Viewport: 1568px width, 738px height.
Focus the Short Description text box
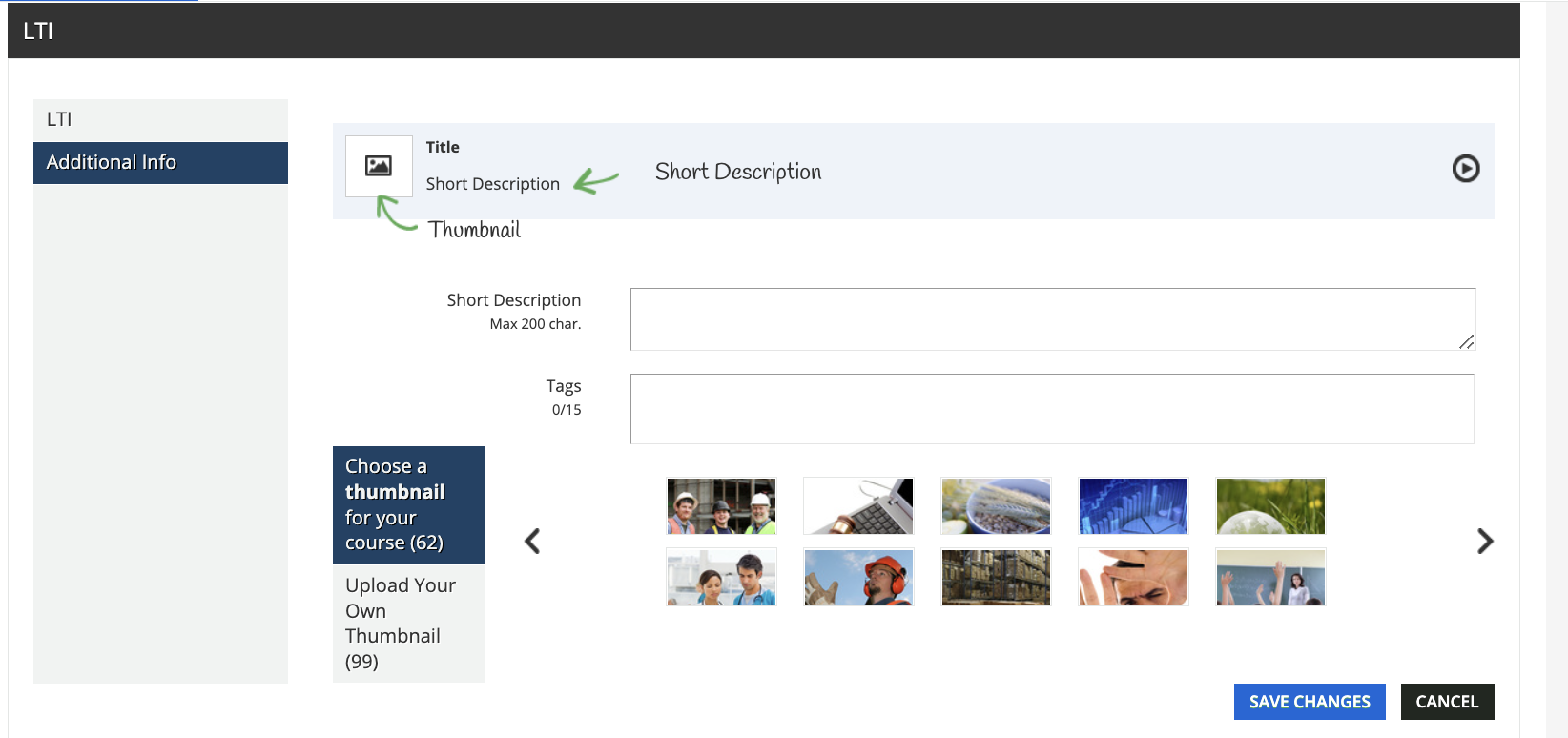pos(1052,319)
